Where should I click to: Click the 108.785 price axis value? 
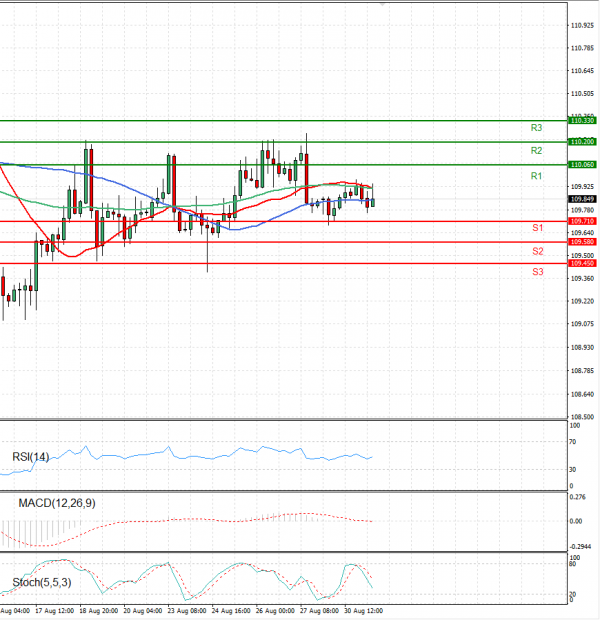pyautogui.click(x=582, y=370)
